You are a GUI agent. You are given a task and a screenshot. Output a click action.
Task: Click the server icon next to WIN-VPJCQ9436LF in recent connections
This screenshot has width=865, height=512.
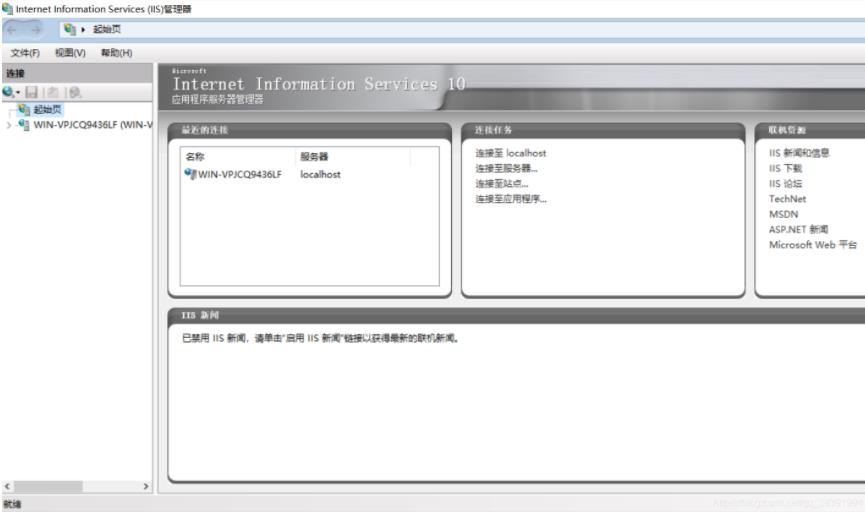click(190, 174)
